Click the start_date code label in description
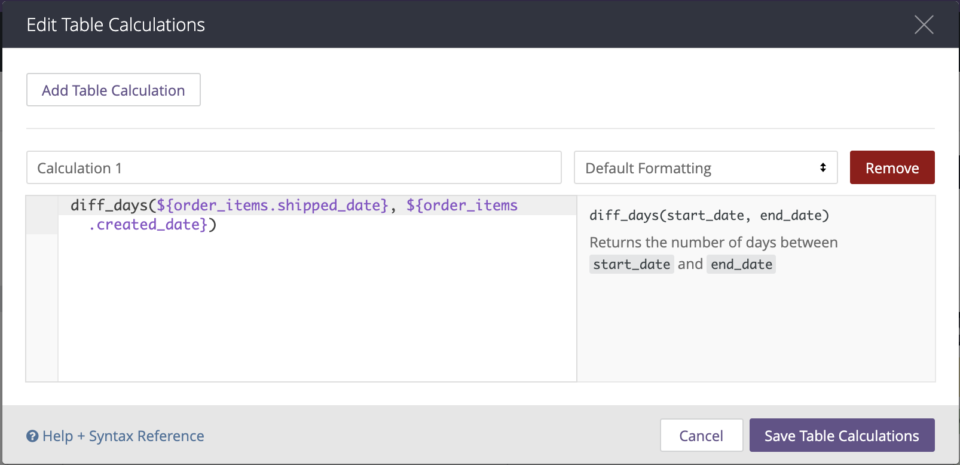The image size is (960, 465). tap(631, 266)
